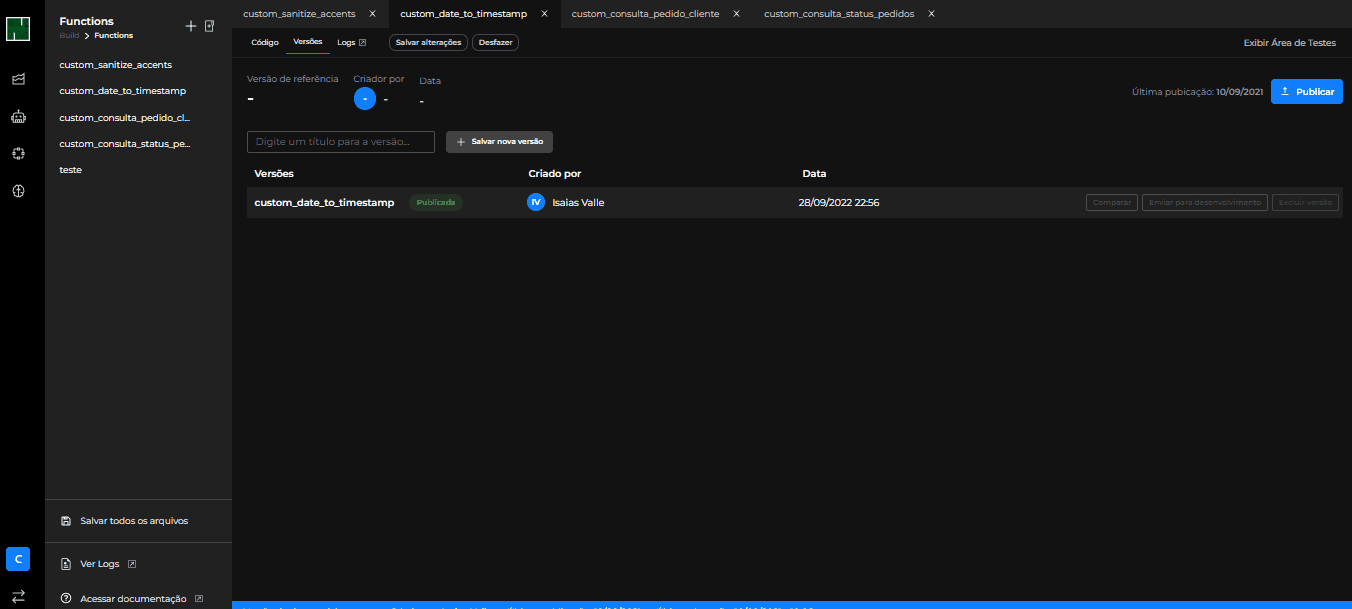Screen dimensions: 1352x609
Task: Click the blue C workspace avatar
Action: tap(18, 559)
